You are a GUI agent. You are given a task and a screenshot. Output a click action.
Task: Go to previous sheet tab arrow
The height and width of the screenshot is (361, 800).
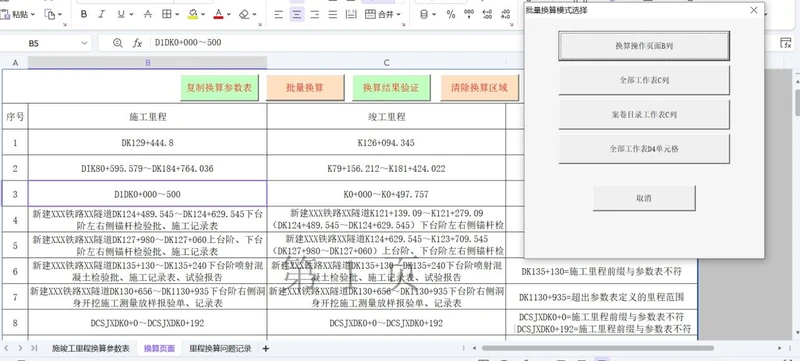coord(6,348)
